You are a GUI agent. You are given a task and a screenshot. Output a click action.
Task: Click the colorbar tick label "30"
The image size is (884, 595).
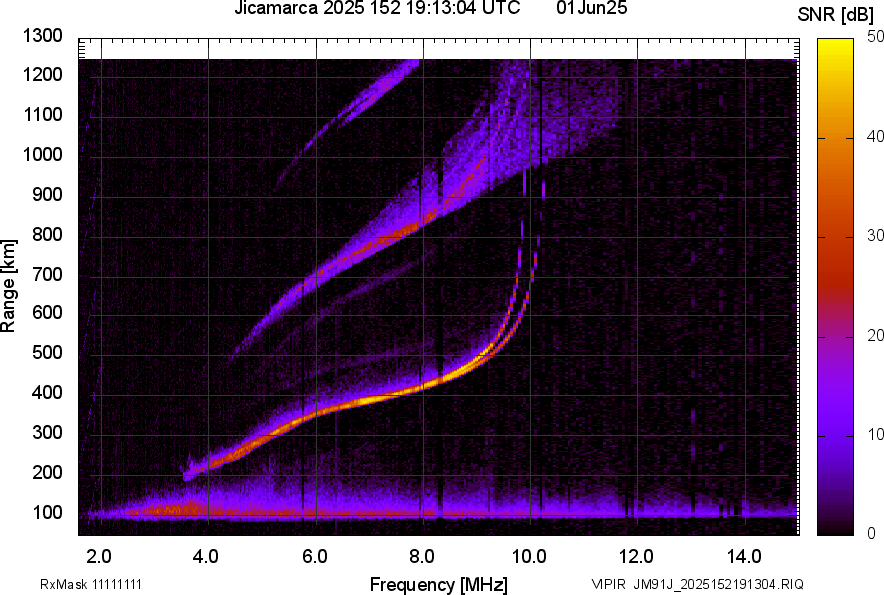(x=876, y=235)
